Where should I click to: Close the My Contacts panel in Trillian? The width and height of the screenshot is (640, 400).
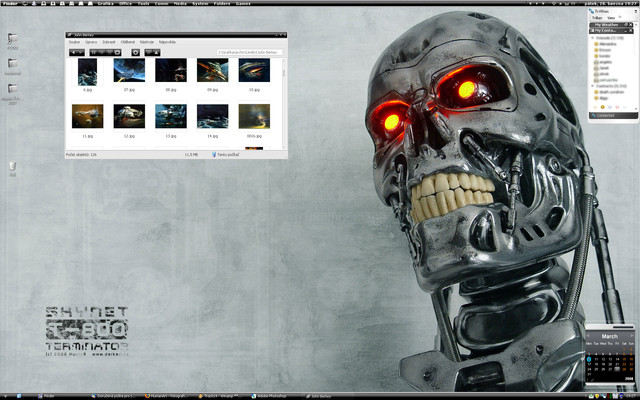[x=631, y=31]
